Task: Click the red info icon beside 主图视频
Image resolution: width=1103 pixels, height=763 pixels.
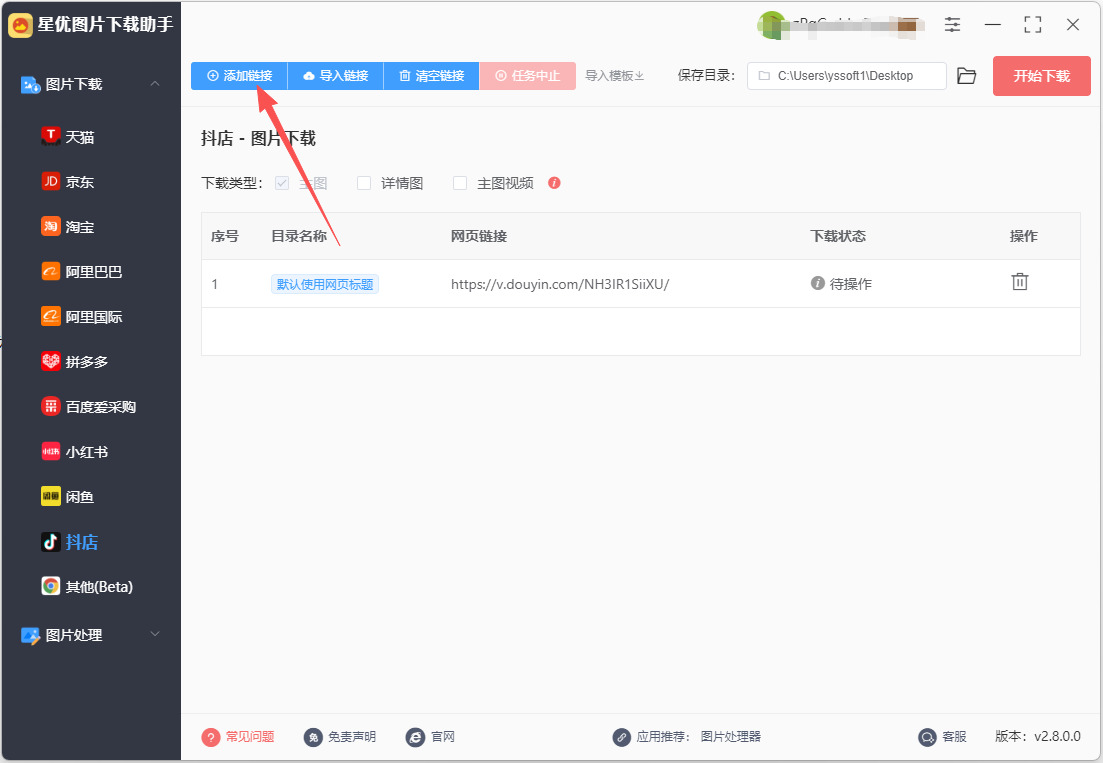Action: point(554,183)
